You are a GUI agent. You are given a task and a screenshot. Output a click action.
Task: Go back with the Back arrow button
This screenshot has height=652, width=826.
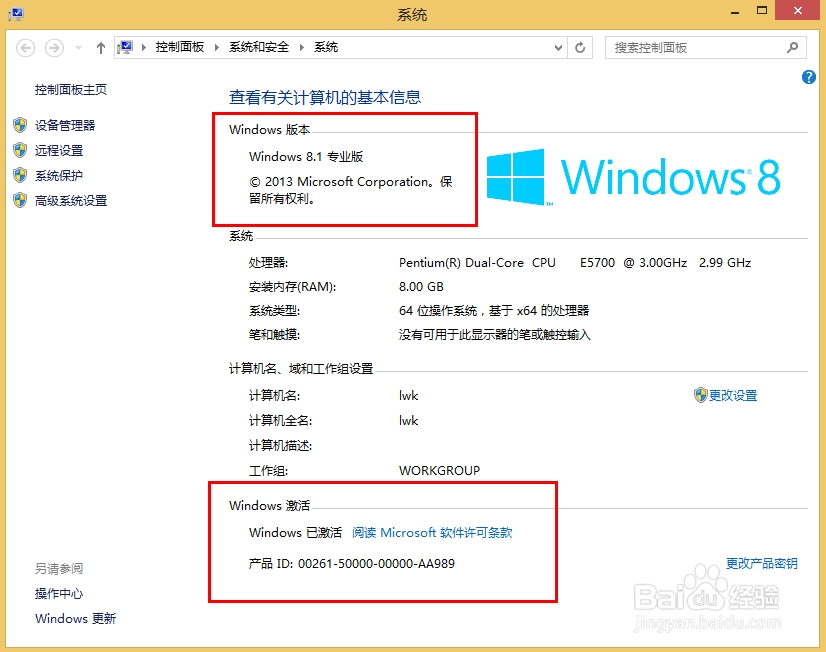(x=25, y=48)
